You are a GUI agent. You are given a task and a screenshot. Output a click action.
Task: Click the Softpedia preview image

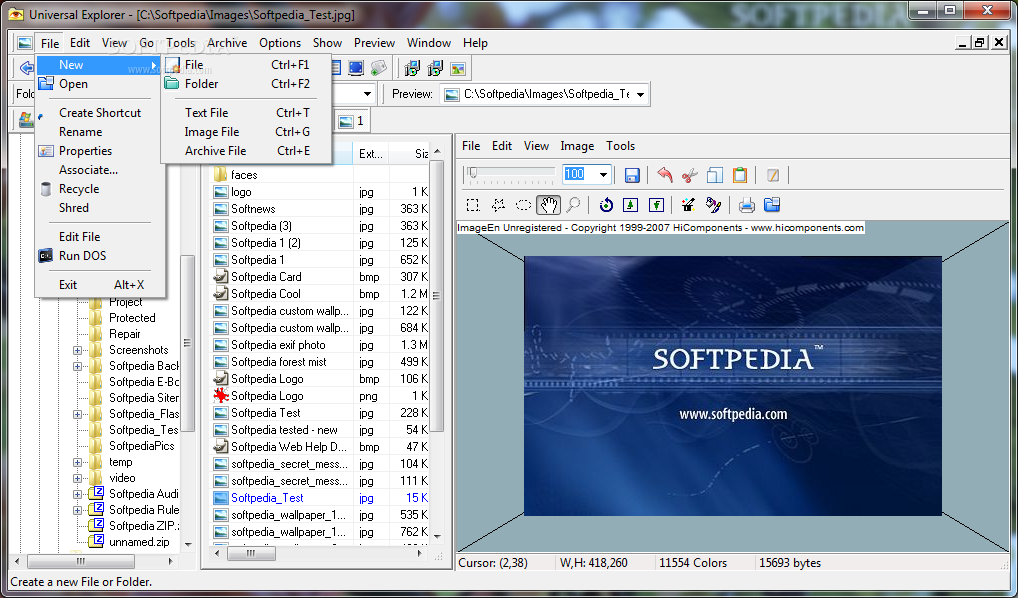[732, 386]
